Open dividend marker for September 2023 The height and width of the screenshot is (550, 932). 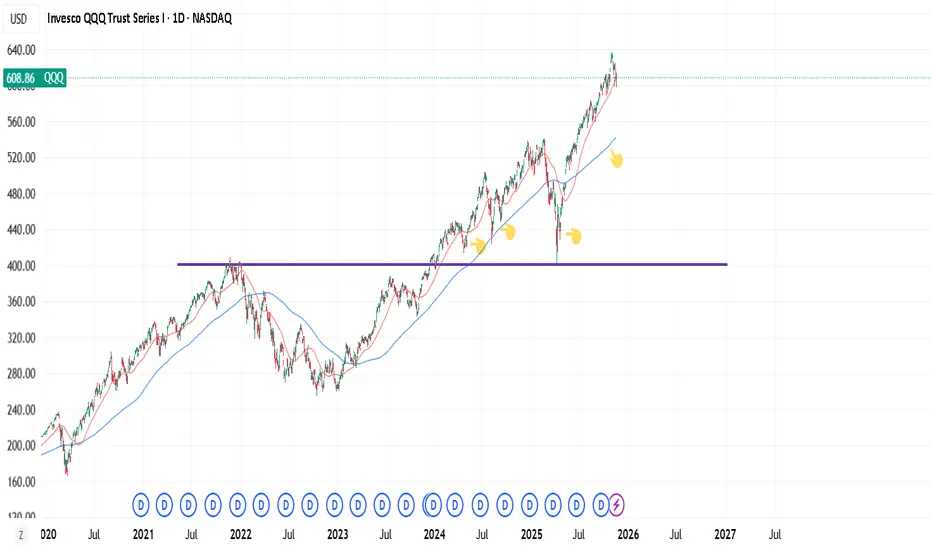[406, 505]
